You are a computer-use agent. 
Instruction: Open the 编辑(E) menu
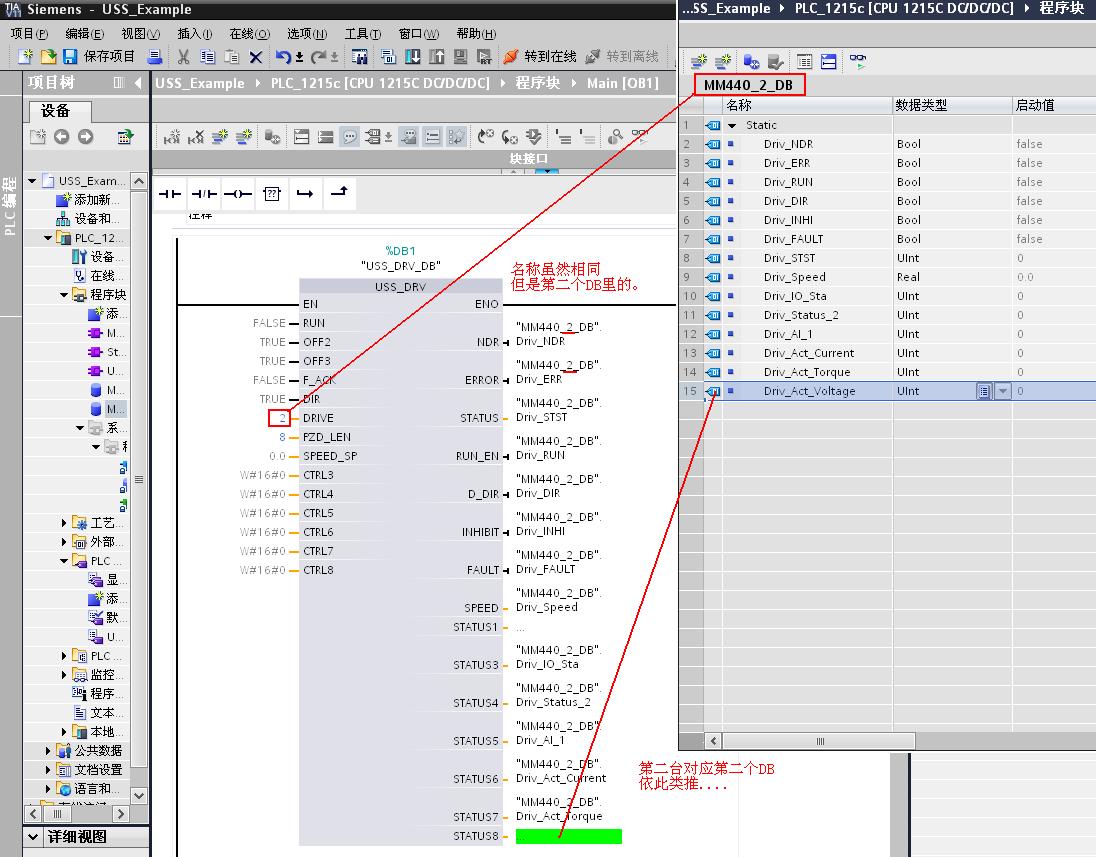click(x=85, y=34)
